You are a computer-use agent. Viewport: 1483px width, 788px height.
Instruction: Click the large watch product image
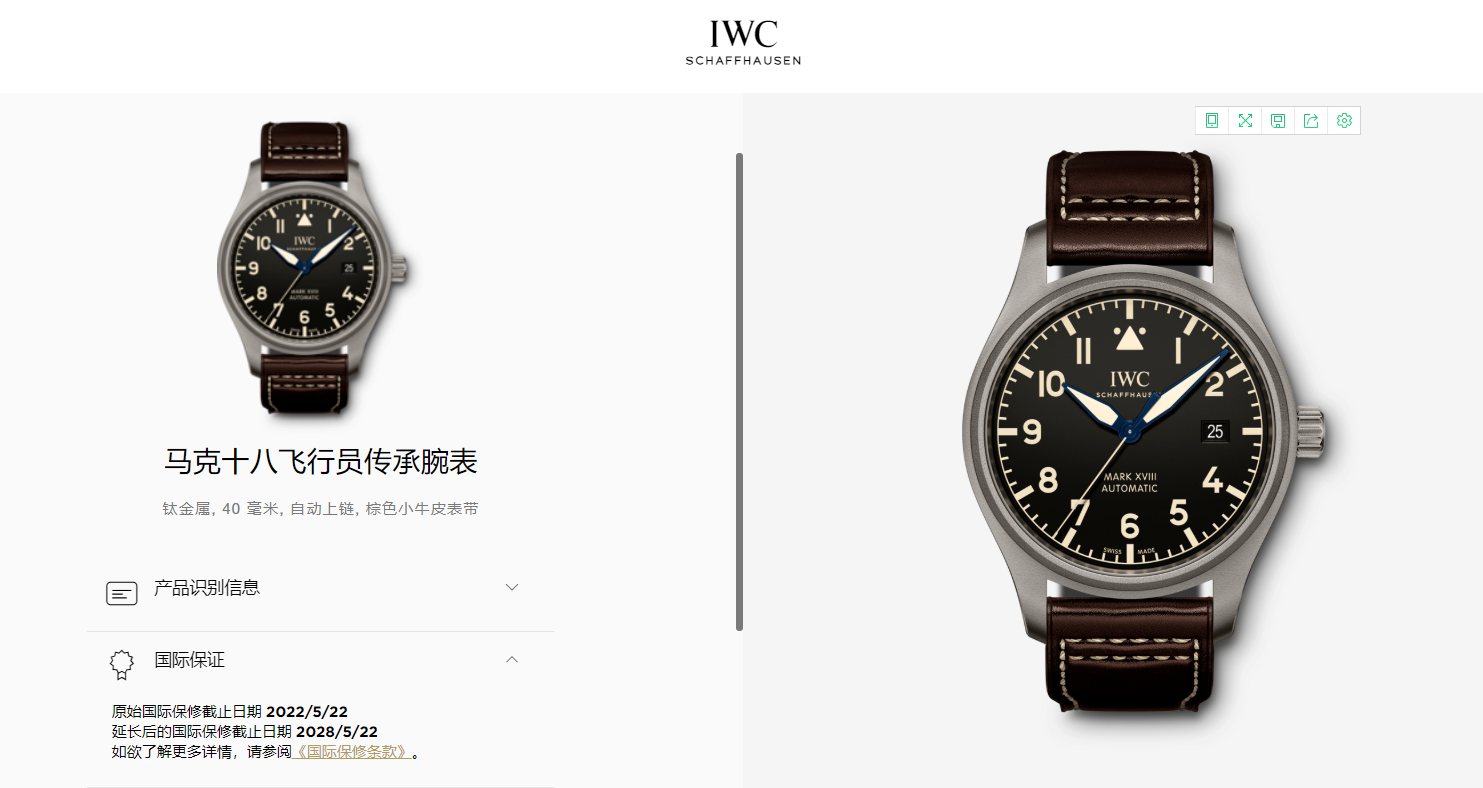pos(1144,432)
